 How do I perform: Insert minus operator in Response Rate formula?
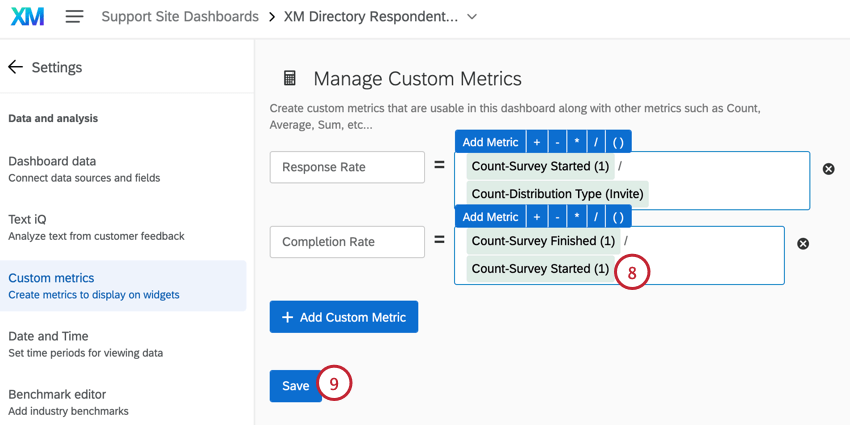557,142
